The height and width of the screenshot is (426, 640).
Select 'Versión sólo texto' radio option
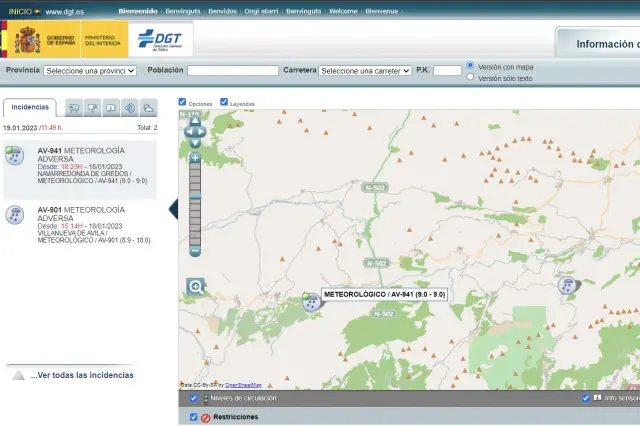(x=471, y=77)
